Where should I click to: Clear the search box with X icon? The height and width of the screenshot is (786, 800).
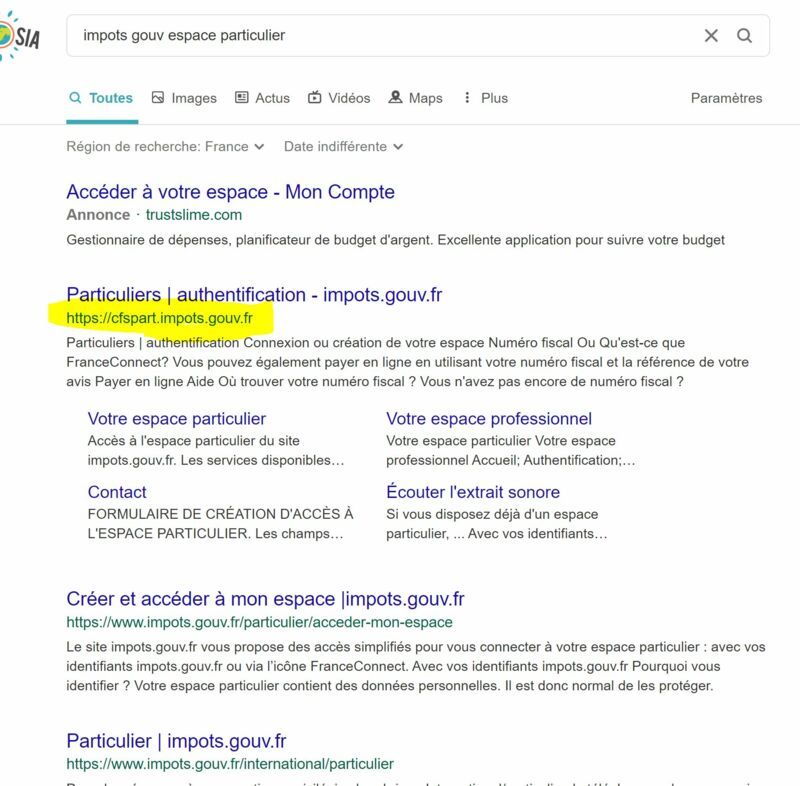pyautogui.click(x=711, y=36)
